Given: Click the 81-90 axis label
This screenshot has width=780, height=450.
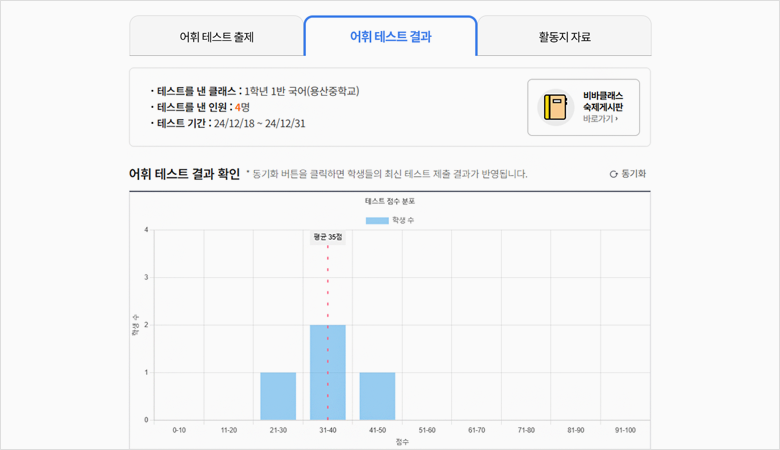Looking at the screenshot, I should (x=576, y=430).
